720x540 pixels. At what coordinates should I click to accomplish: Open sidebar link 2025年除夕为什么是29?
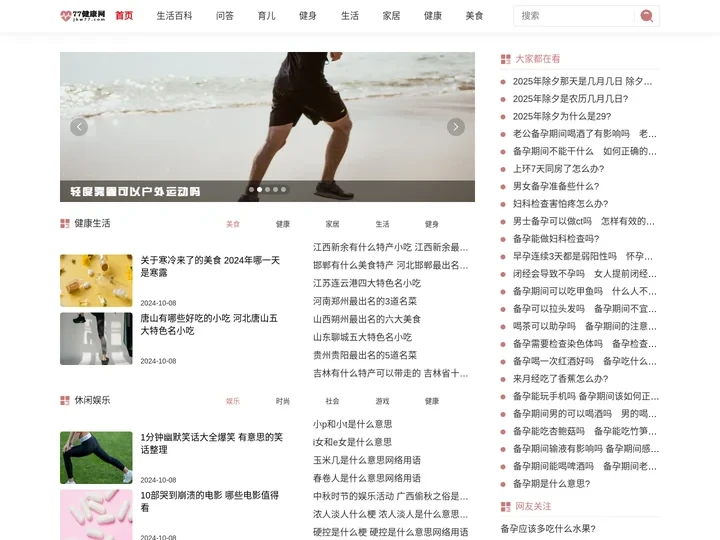click(562, 116)
